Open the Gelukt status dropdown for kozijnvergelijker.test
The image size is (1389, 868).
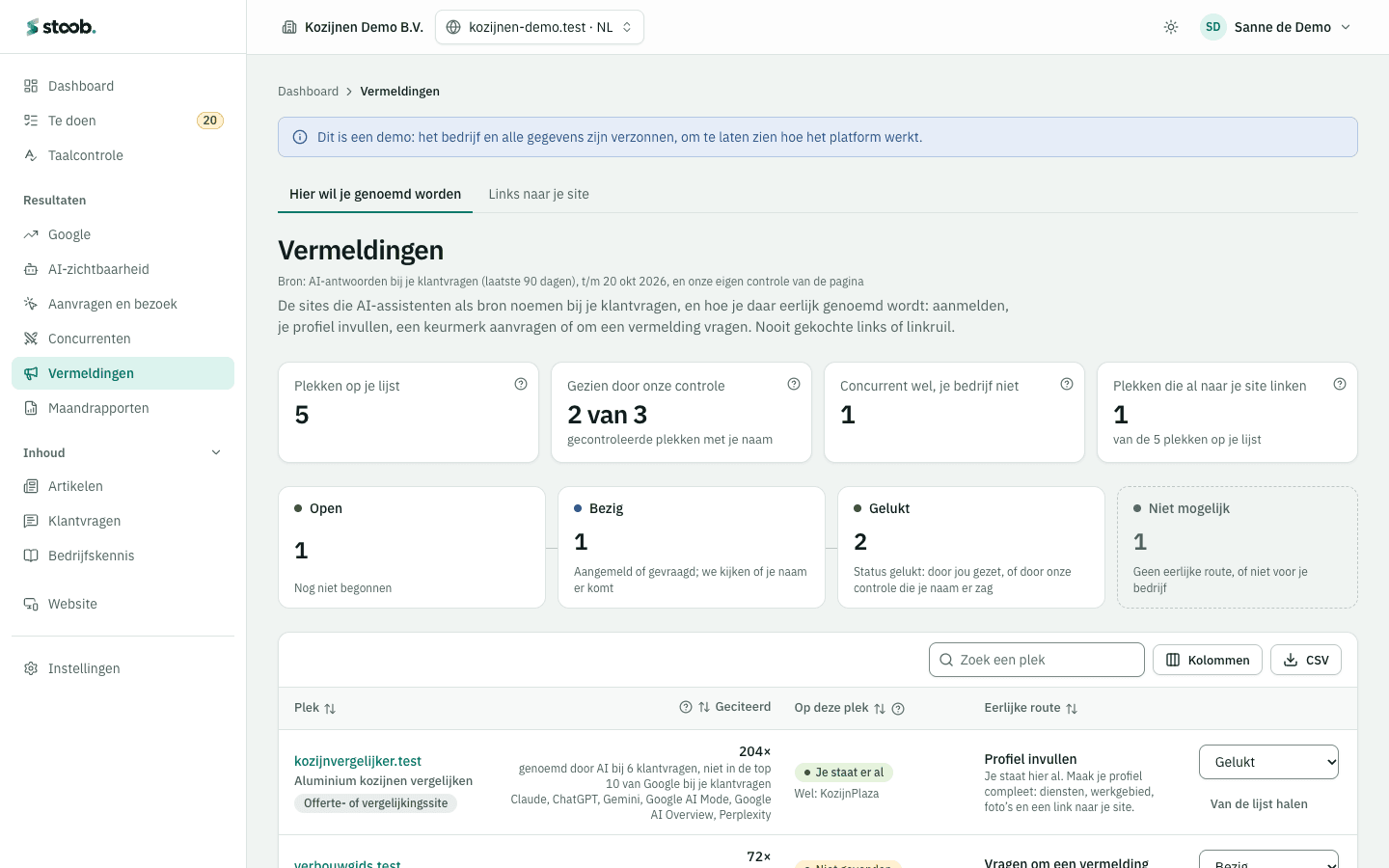point(1268,762)
